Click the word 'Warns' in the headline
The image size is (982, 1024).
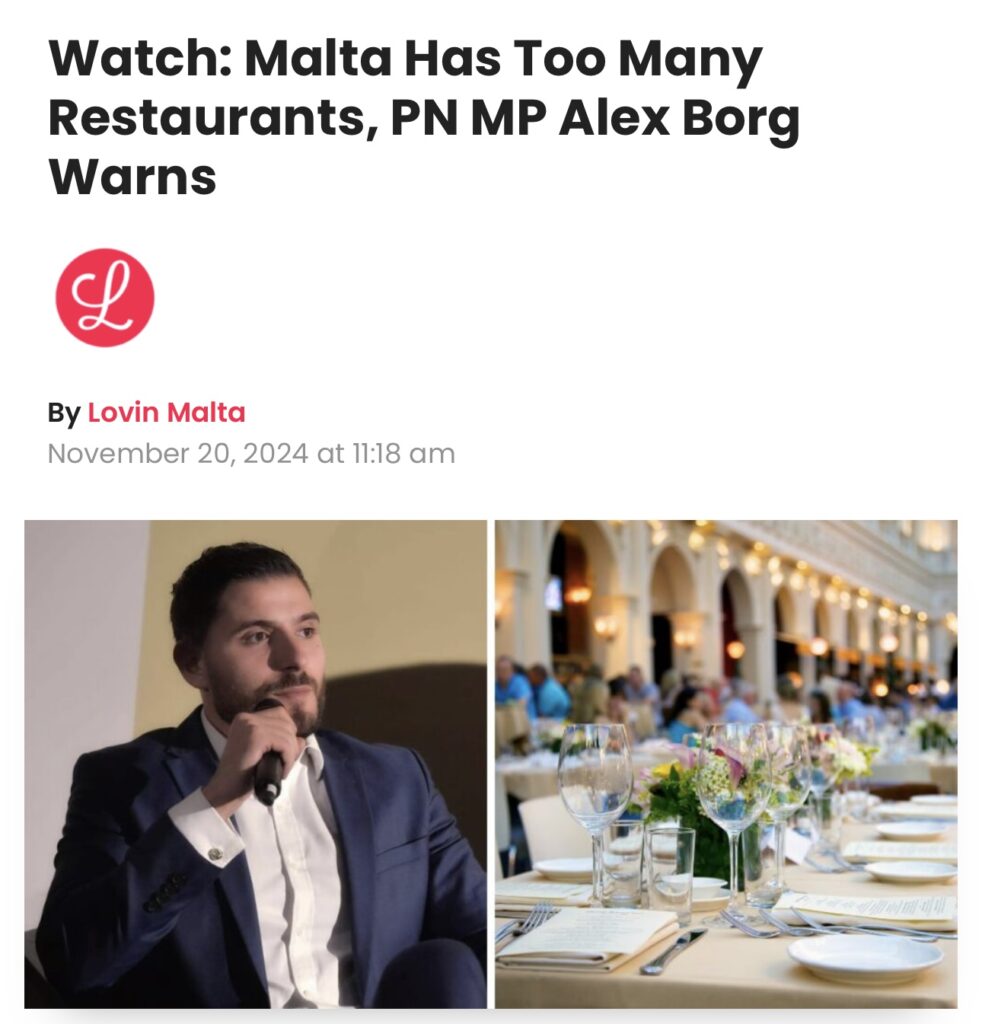[x=133, y=177]
